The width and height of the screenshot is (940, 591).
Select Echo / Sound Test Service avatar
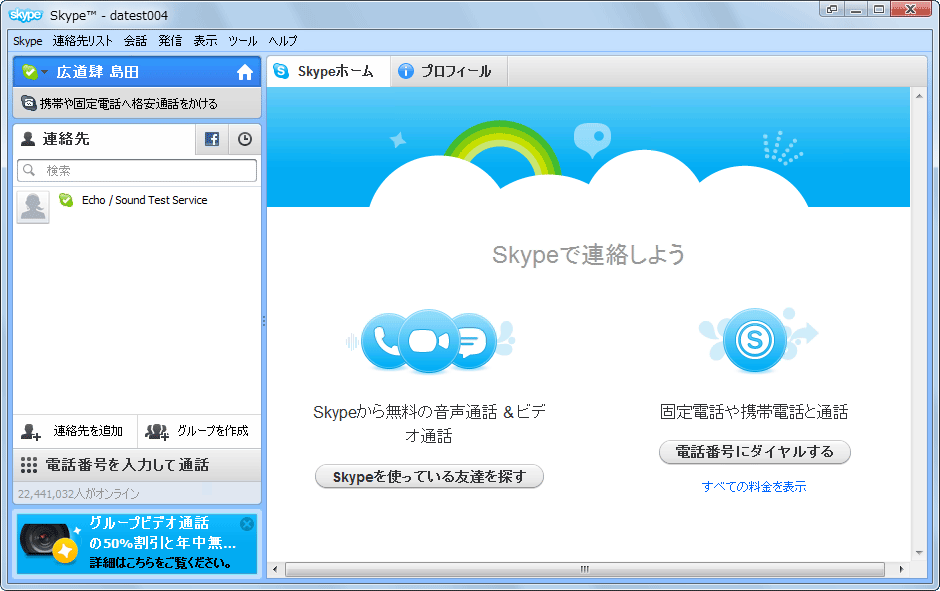(x=33, y=207)
